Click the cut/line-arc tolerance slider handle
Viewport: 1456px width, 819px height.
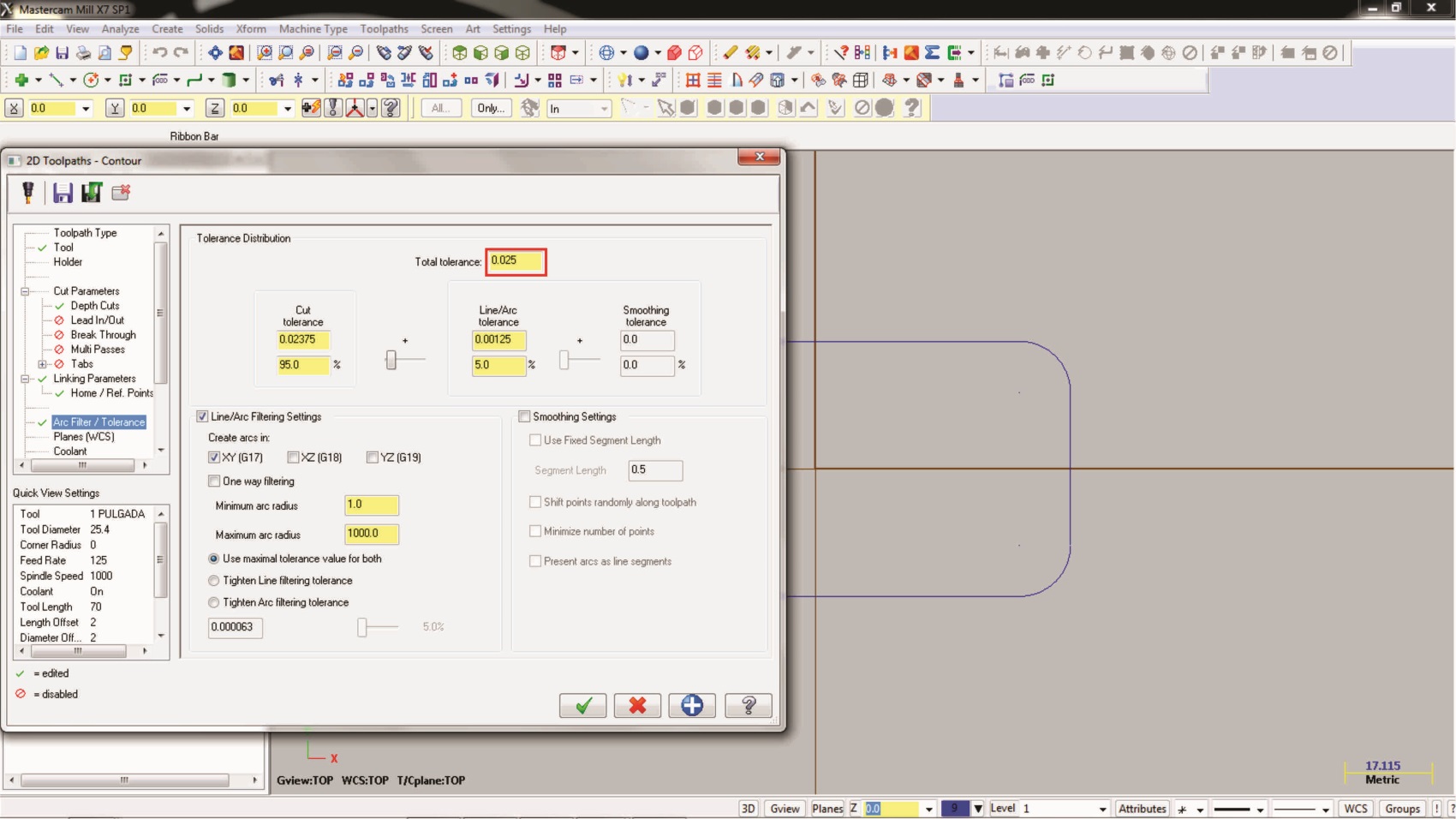click(391, 360)
